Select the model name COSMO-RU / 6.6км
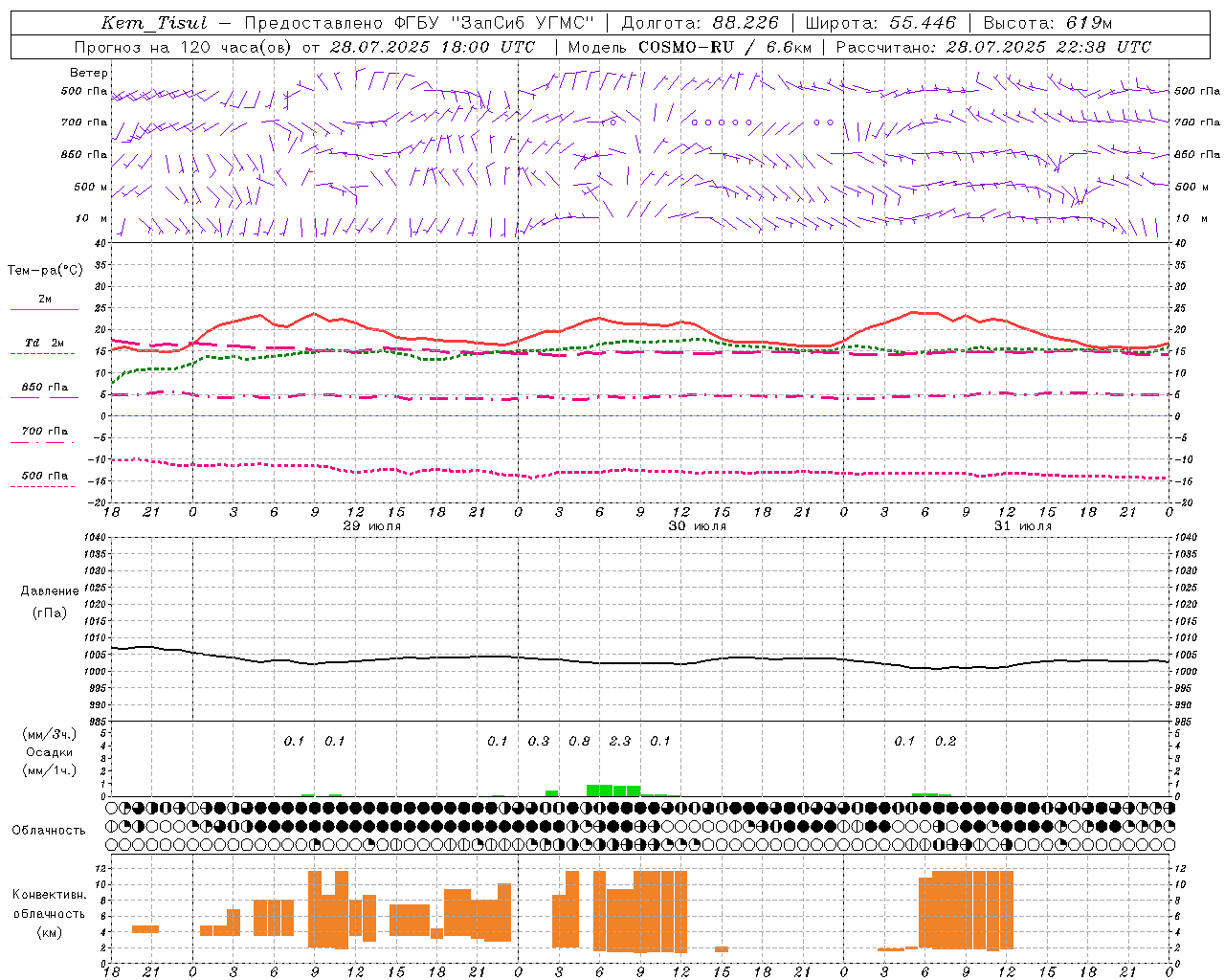The height and width of the screenshot is (980, 1225). point(724,47)
